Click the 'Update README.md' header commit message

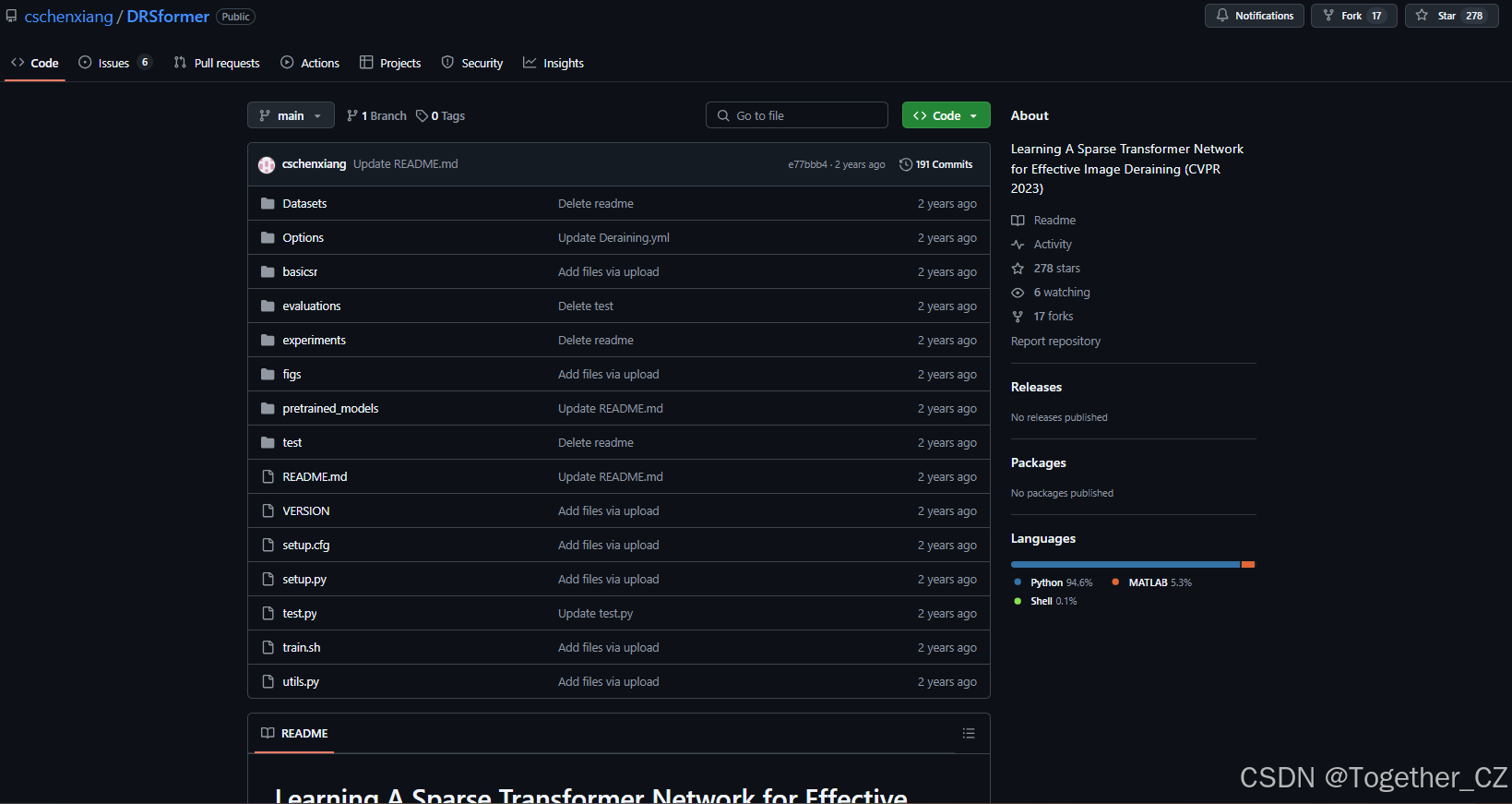(x=405, y=164)
